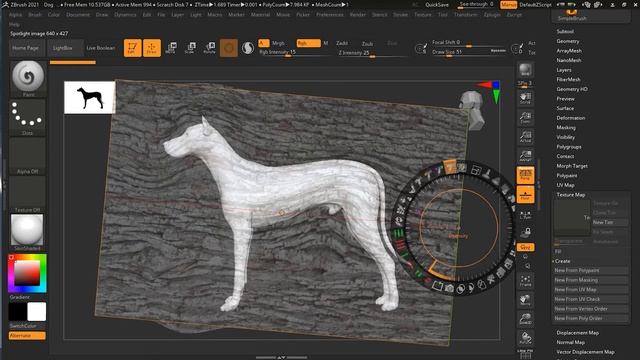Viewport: 640px width, 360px height.
Task: Select the Move transform icon
Action: pos(171,48)
